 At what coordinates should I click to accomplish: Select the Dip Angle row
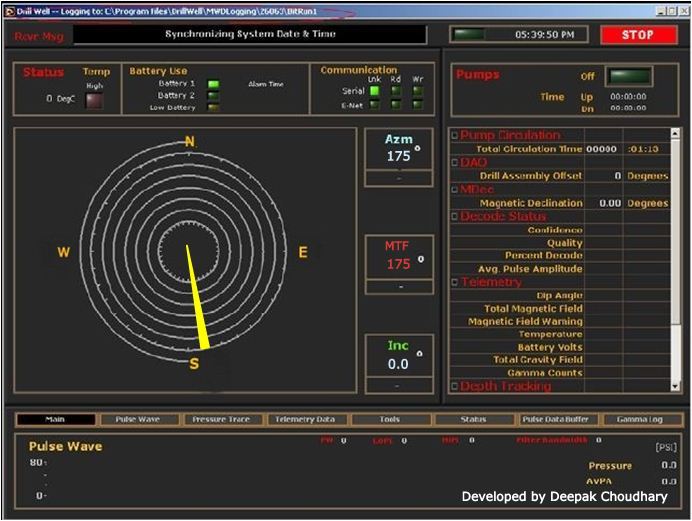(560, 296)
